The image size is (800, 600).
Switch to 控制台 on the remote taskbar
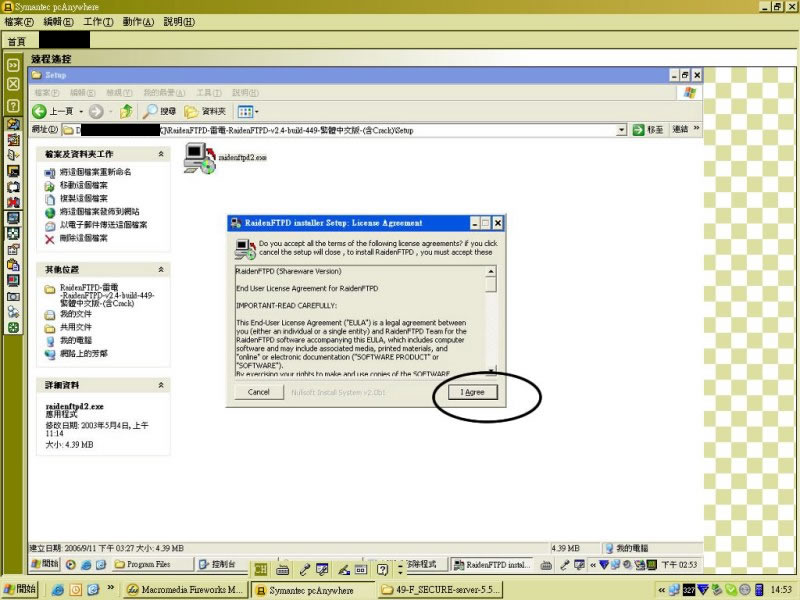(x=222, y=564)
